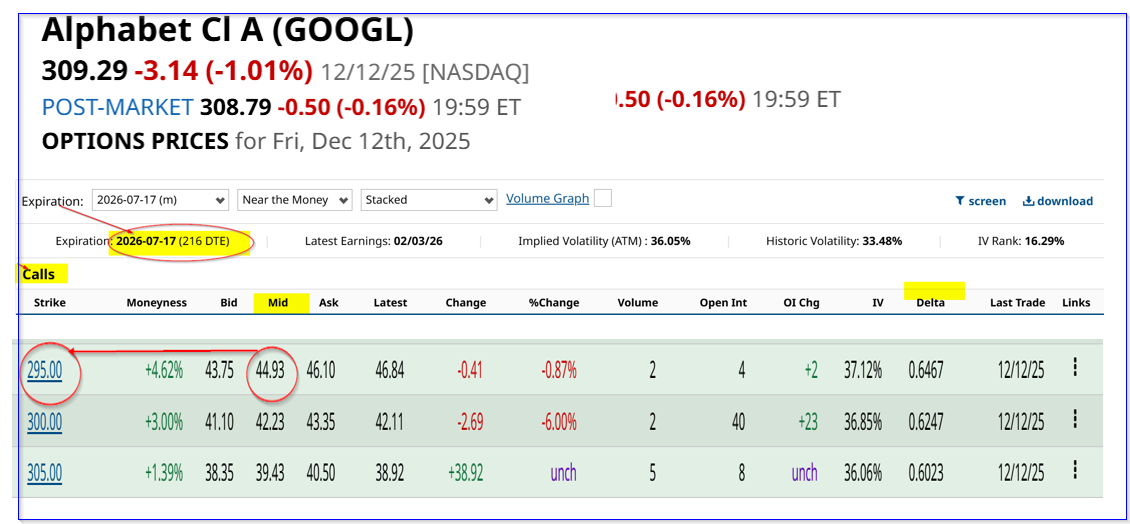Open links menu for 295.00 strike row

pos(1075,368)
